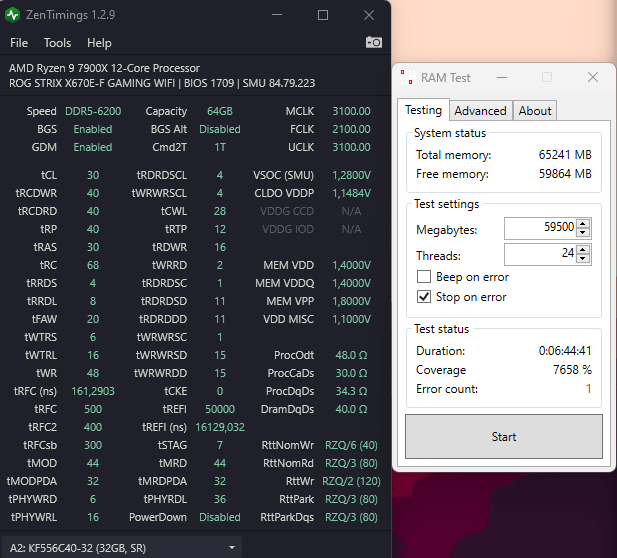
Task: Click the ZenTimings screenshot camera icon
Action: [373, 42]
